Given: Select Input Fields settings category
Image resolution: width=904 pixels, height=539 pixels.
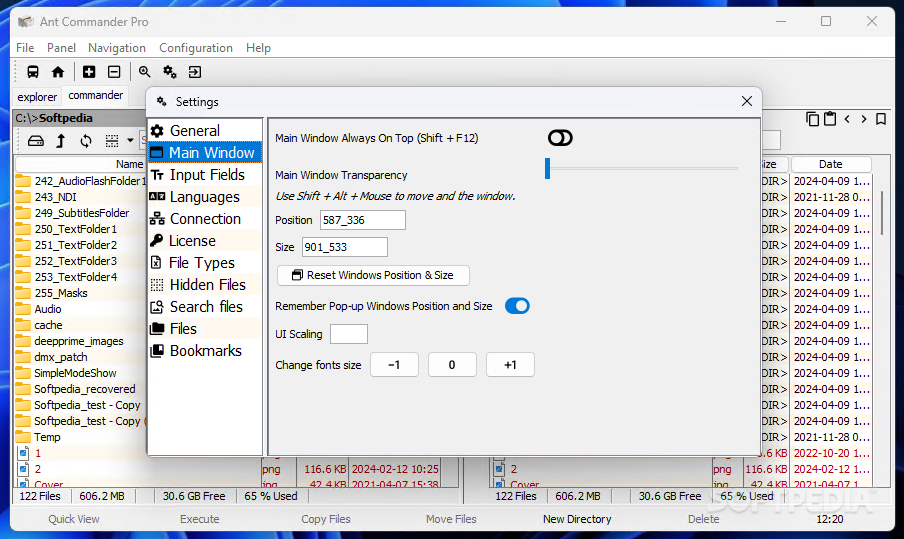Looking at the screenshot, I should pos(205,175).
